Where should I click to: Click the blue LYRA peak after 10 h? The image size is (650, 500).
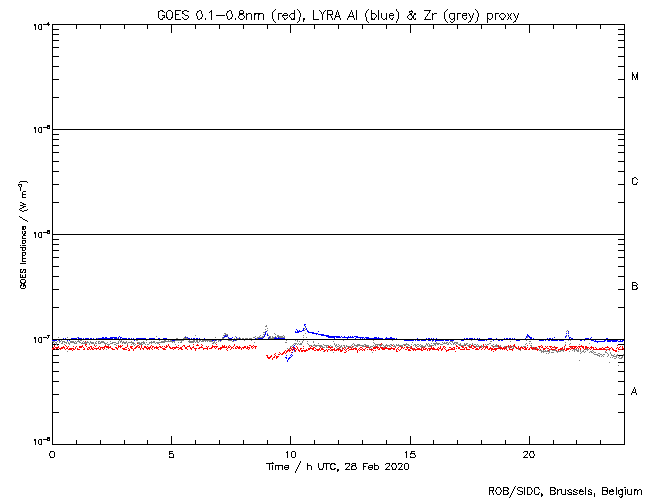point(305,326)
